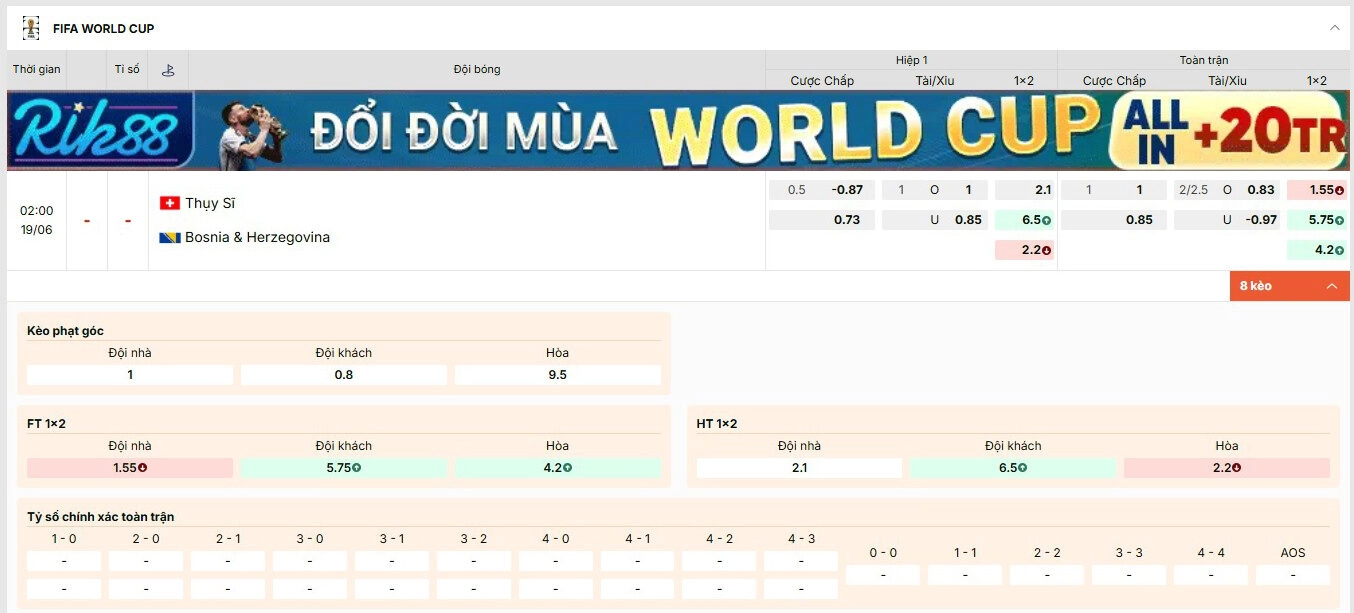Click the match time 02:00 19/06
1354x613 pixels.
[37, 220]
